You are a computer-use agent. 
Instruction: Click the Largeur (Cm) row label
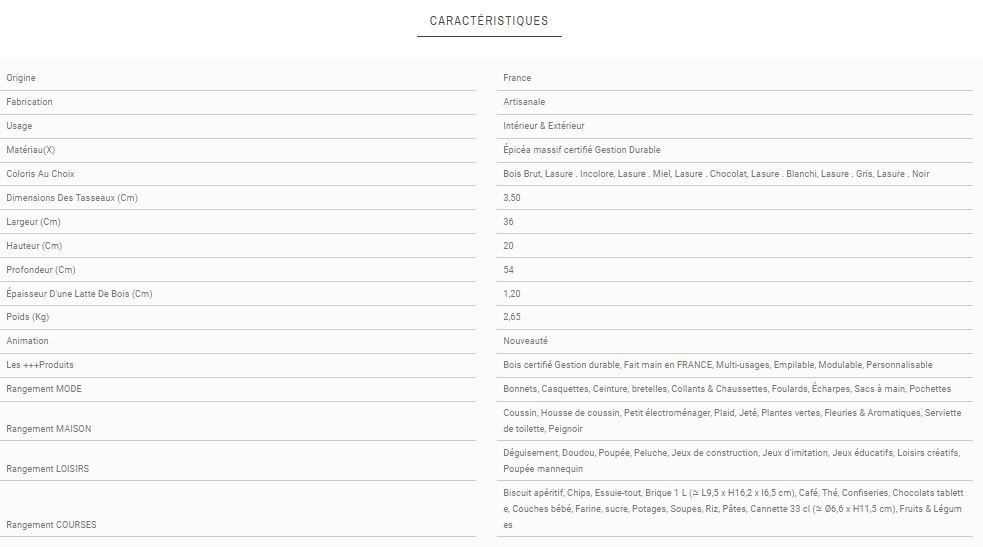pyautogui.click(x=33, y=222)
